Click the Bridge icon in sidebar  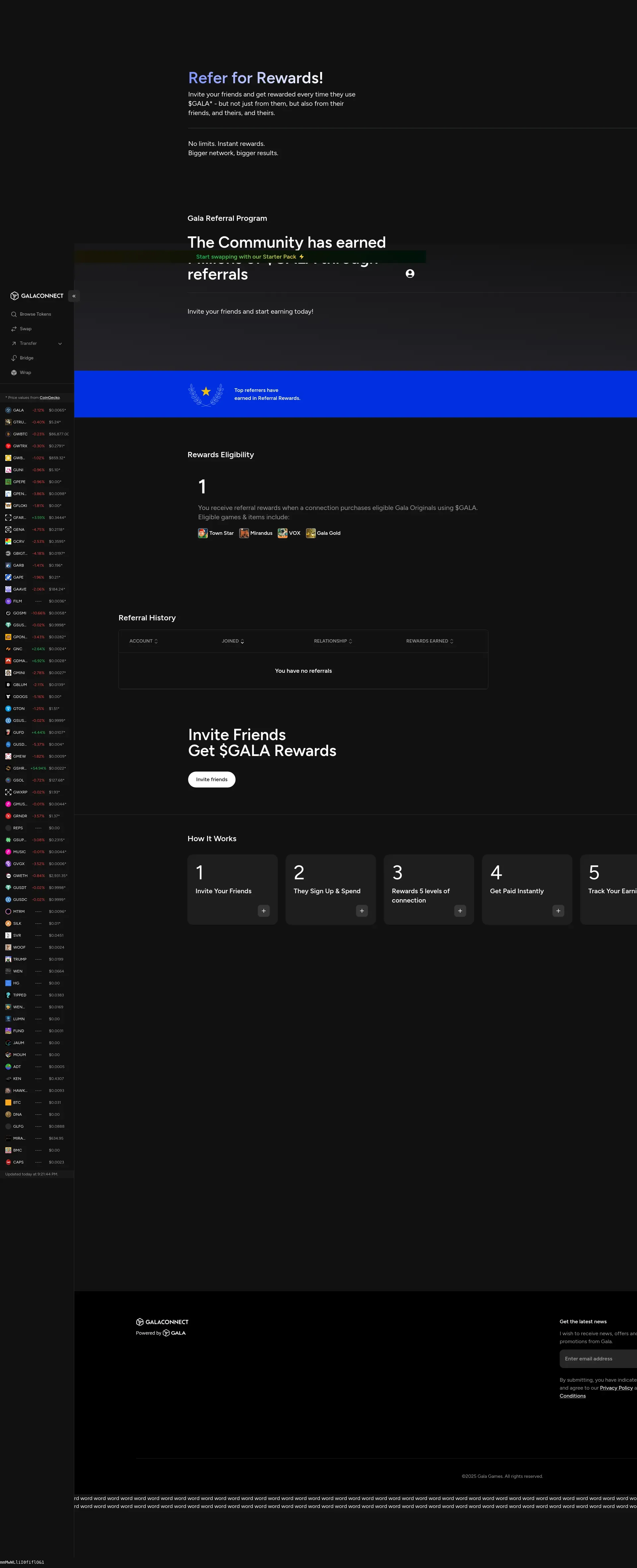coord(13,358)
